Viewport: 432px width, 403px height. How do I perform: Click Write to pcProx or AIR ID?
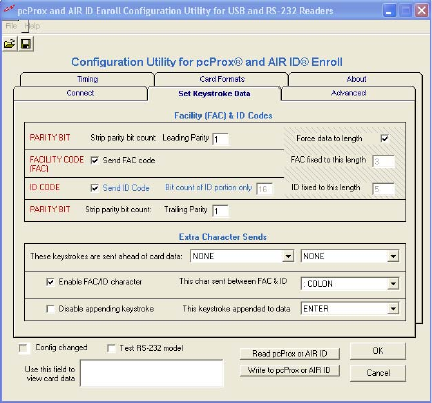[x=289, y=370]
